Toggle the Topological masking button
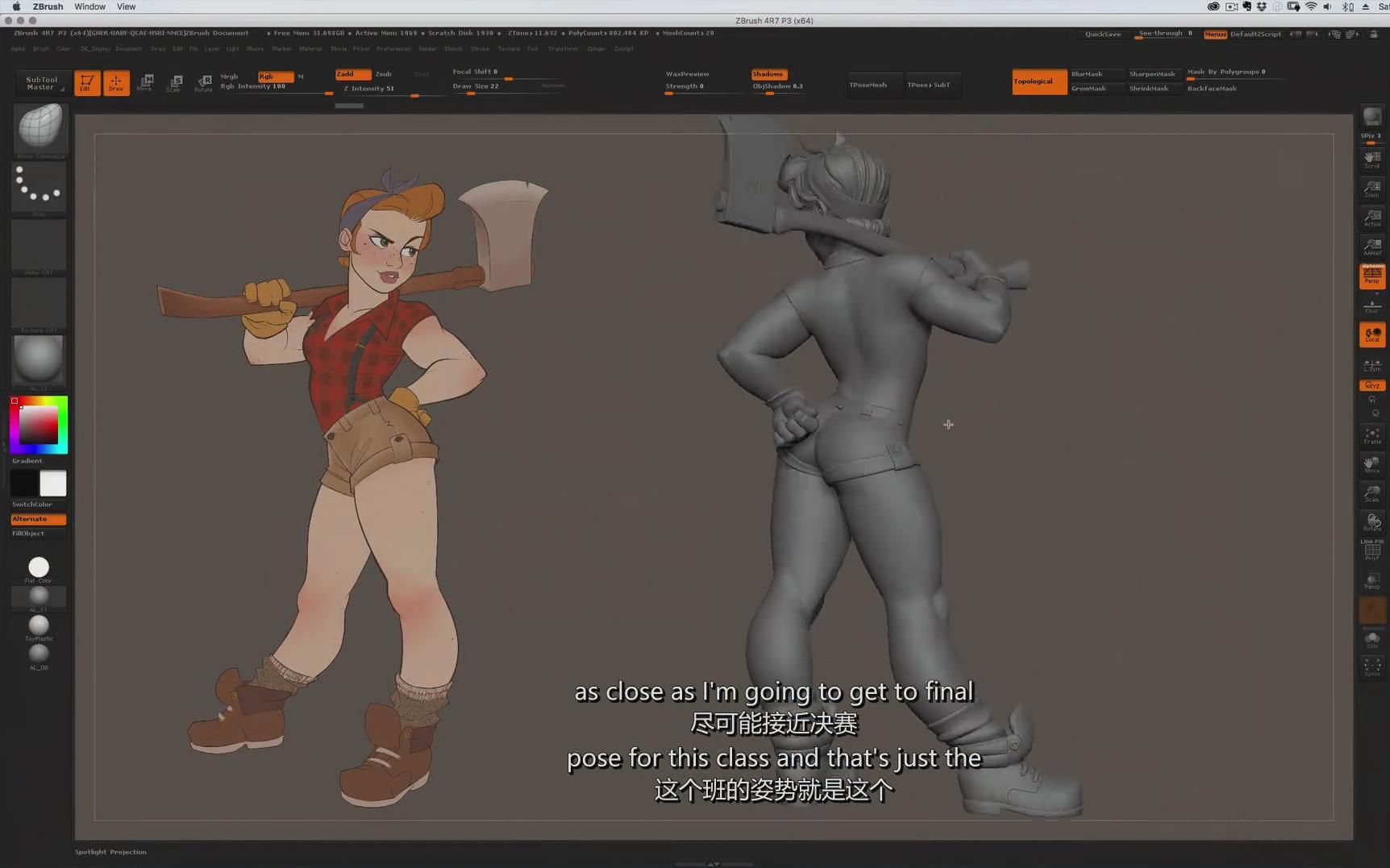The width and height of the screenshot is (1390, 868). tap(1038, 81)
